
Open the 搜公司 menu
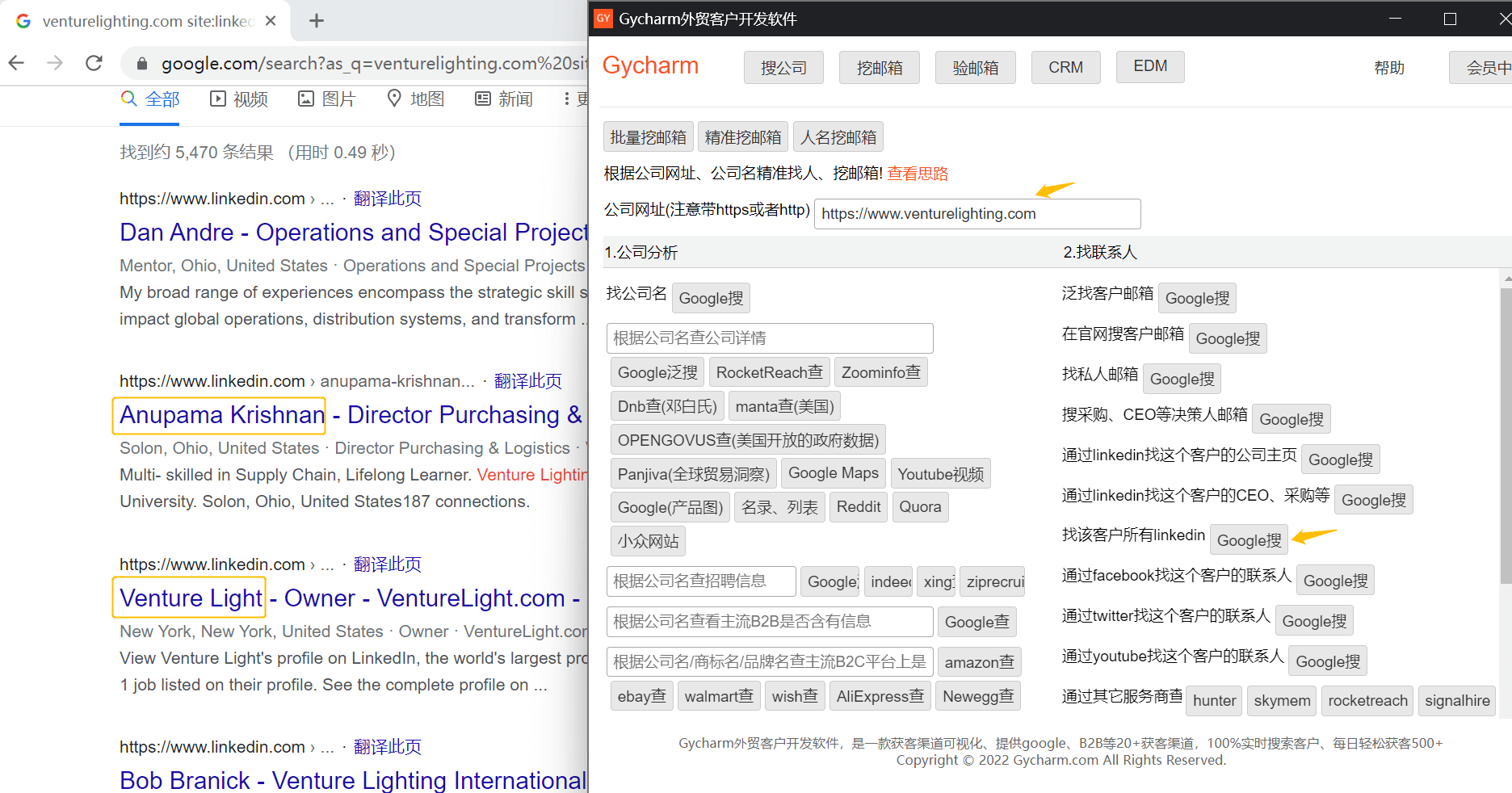pos(783,68)
